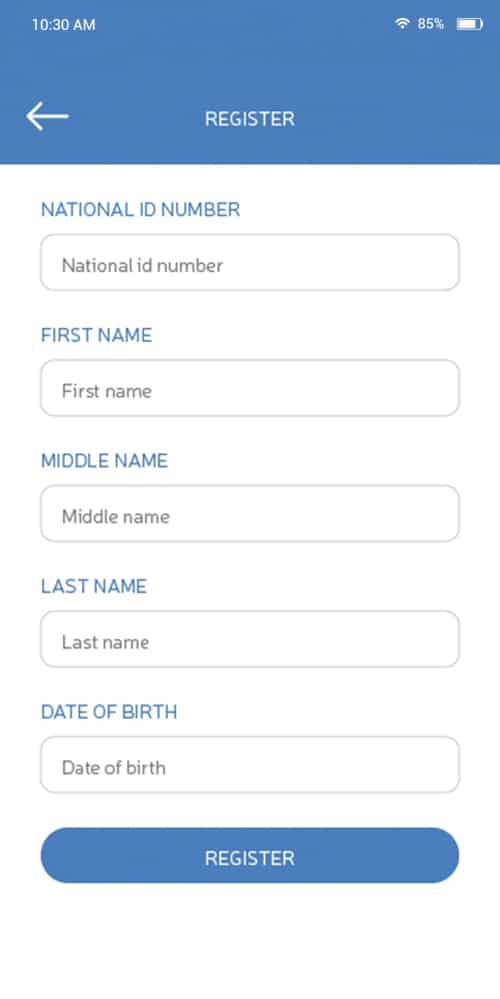Click the DATE OF BIRTH label
The image size is (500, 999).
(109, 712)
